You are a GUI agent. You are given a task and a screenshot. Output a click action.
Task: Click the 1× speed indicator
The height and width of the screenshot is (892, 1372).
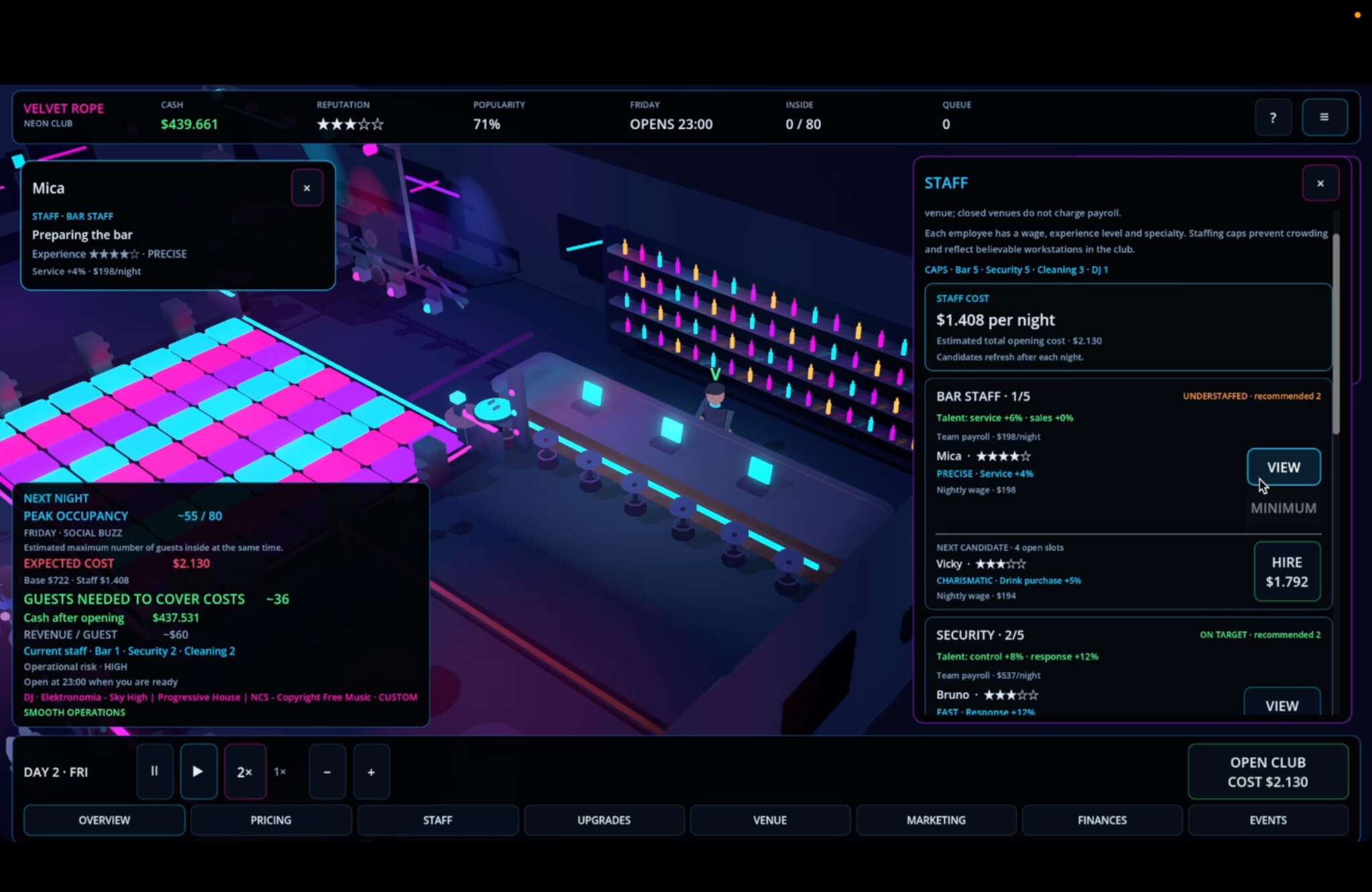(280, 772)
